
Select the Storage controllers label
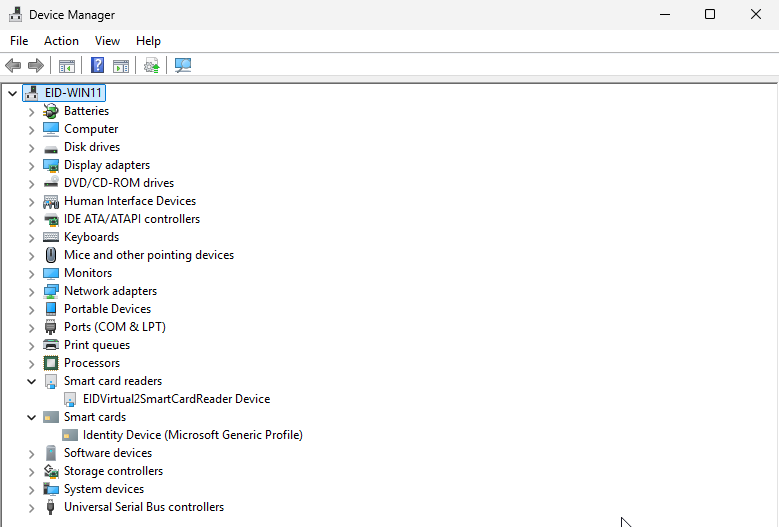(113, 471)
